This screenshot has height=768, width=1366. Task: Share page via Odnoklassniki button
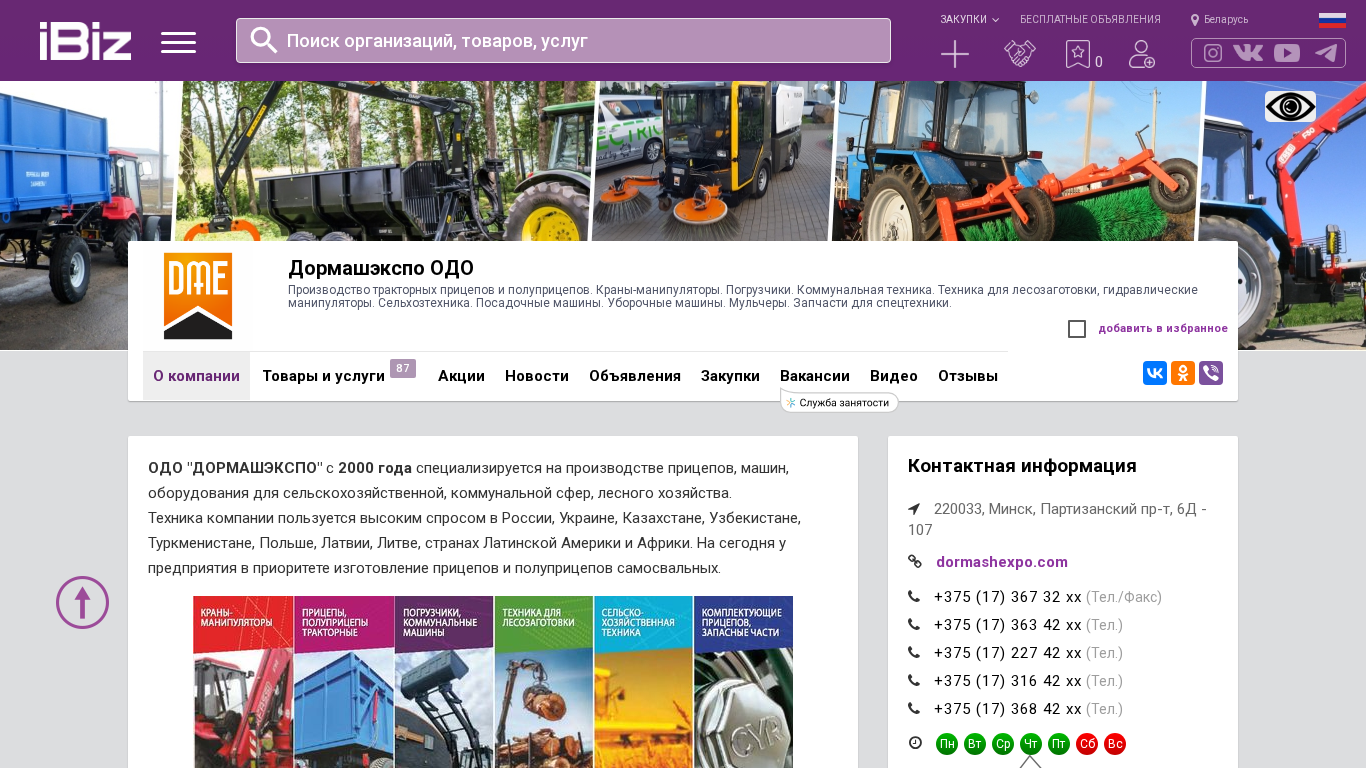pyautogui.click(x=1183, y=373)
